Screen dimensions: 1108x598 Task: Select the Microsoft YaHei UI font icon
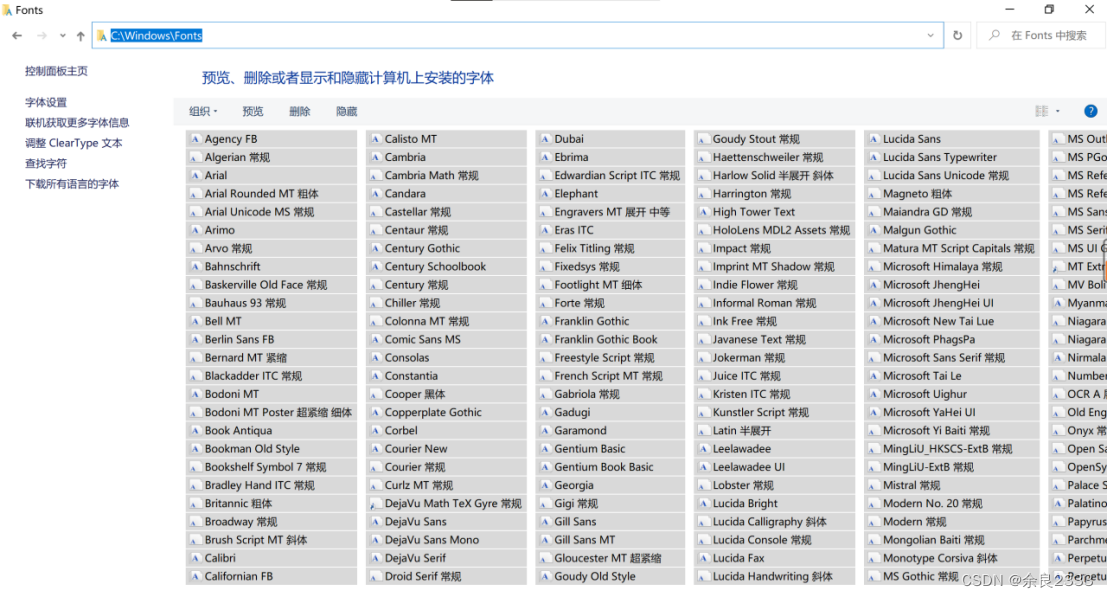[x=874, y=412]
